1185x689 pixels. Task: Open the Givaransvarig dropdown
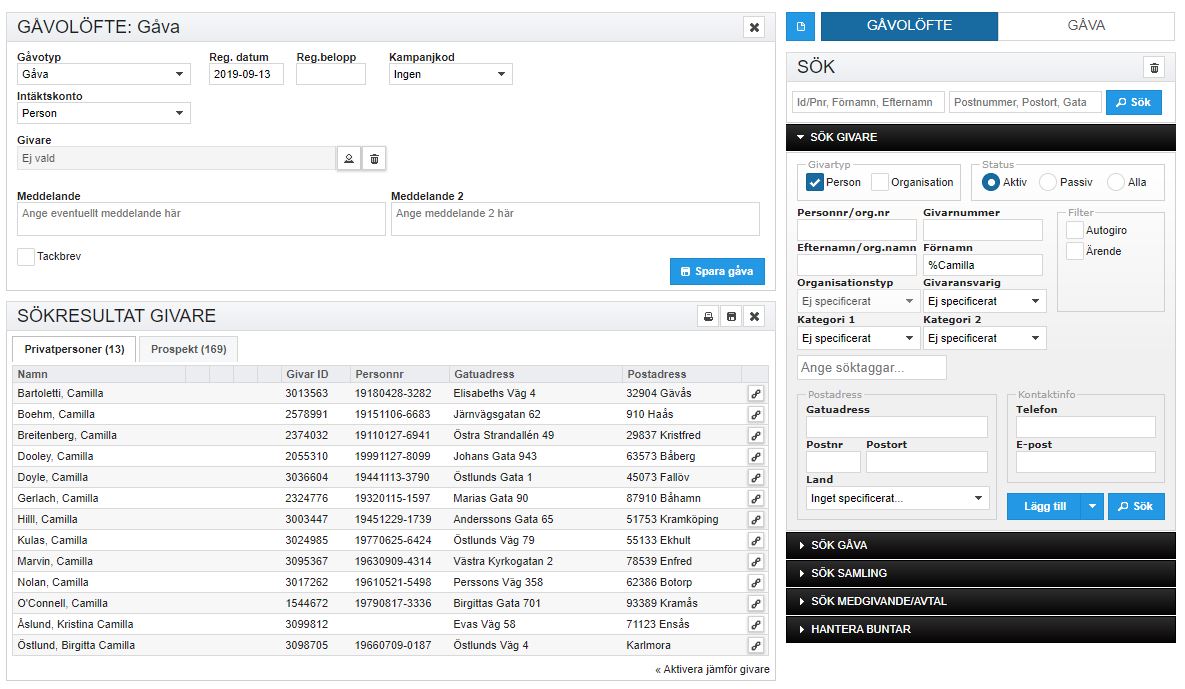984,301
